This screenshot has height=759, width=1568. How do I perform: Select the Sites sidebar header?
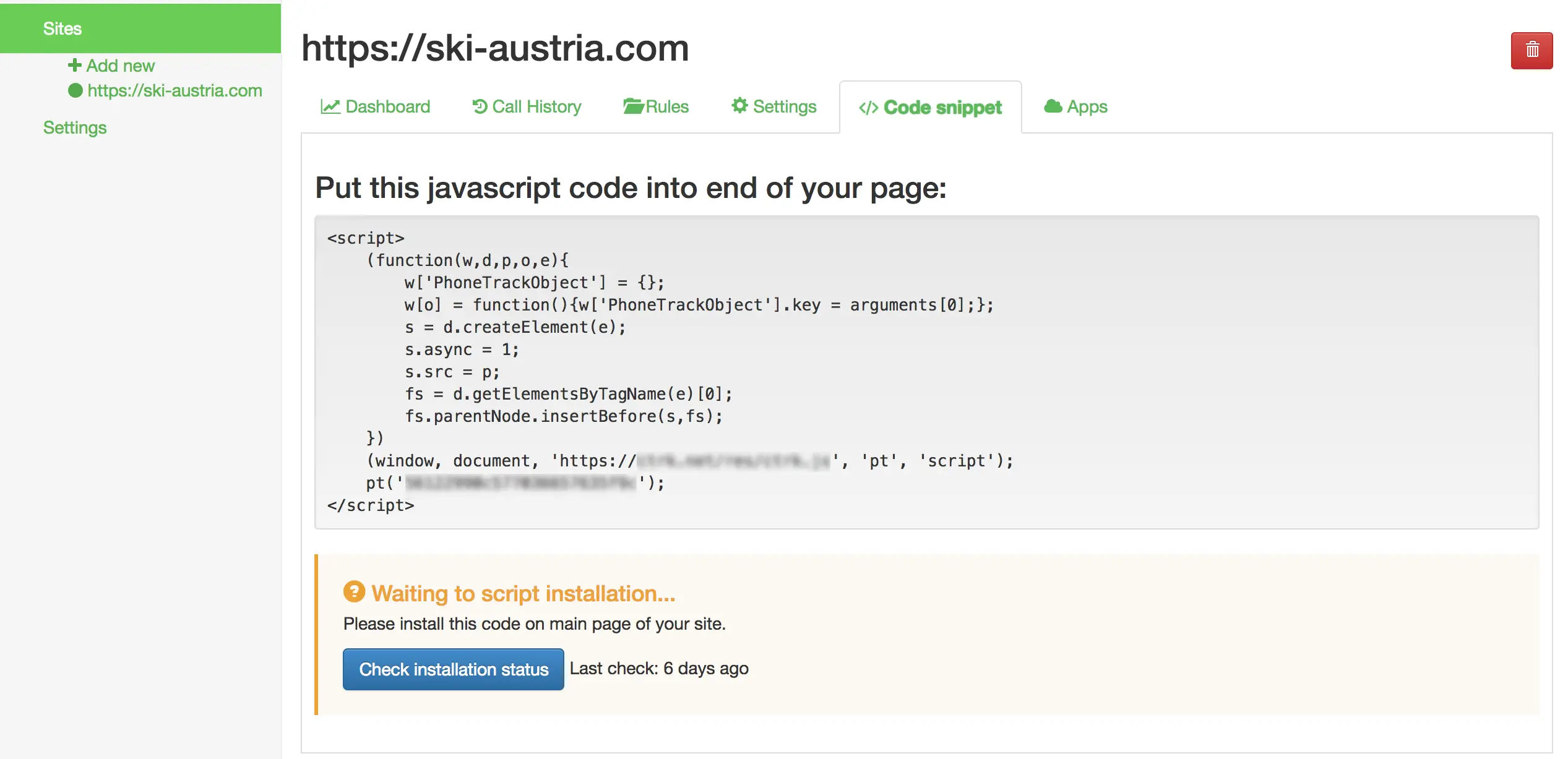(140, 28)
